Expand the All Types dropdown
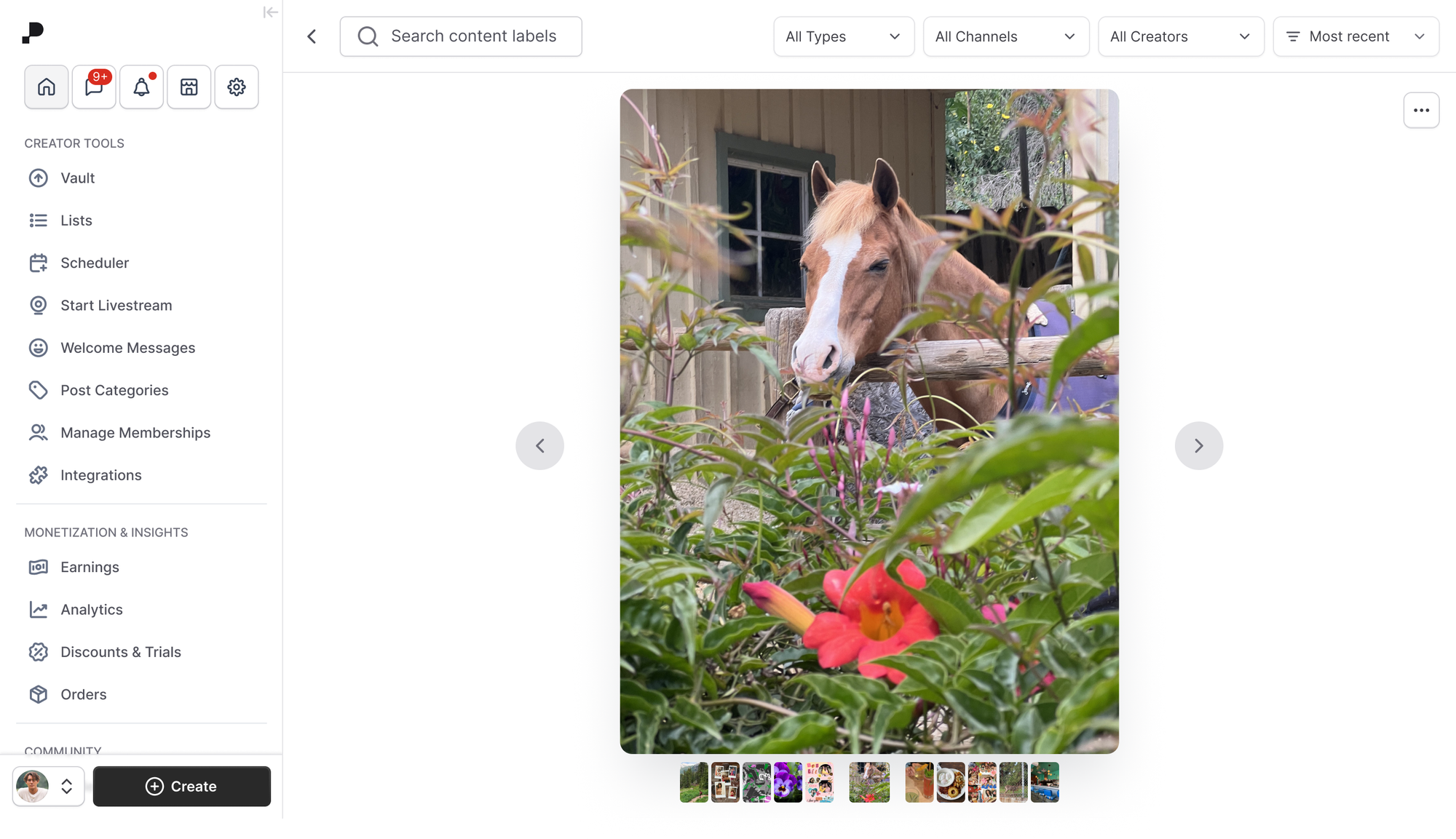Image resolution: width=1456 pixels, height=839 pixels. pyautogui.click(x=844, y=36)
